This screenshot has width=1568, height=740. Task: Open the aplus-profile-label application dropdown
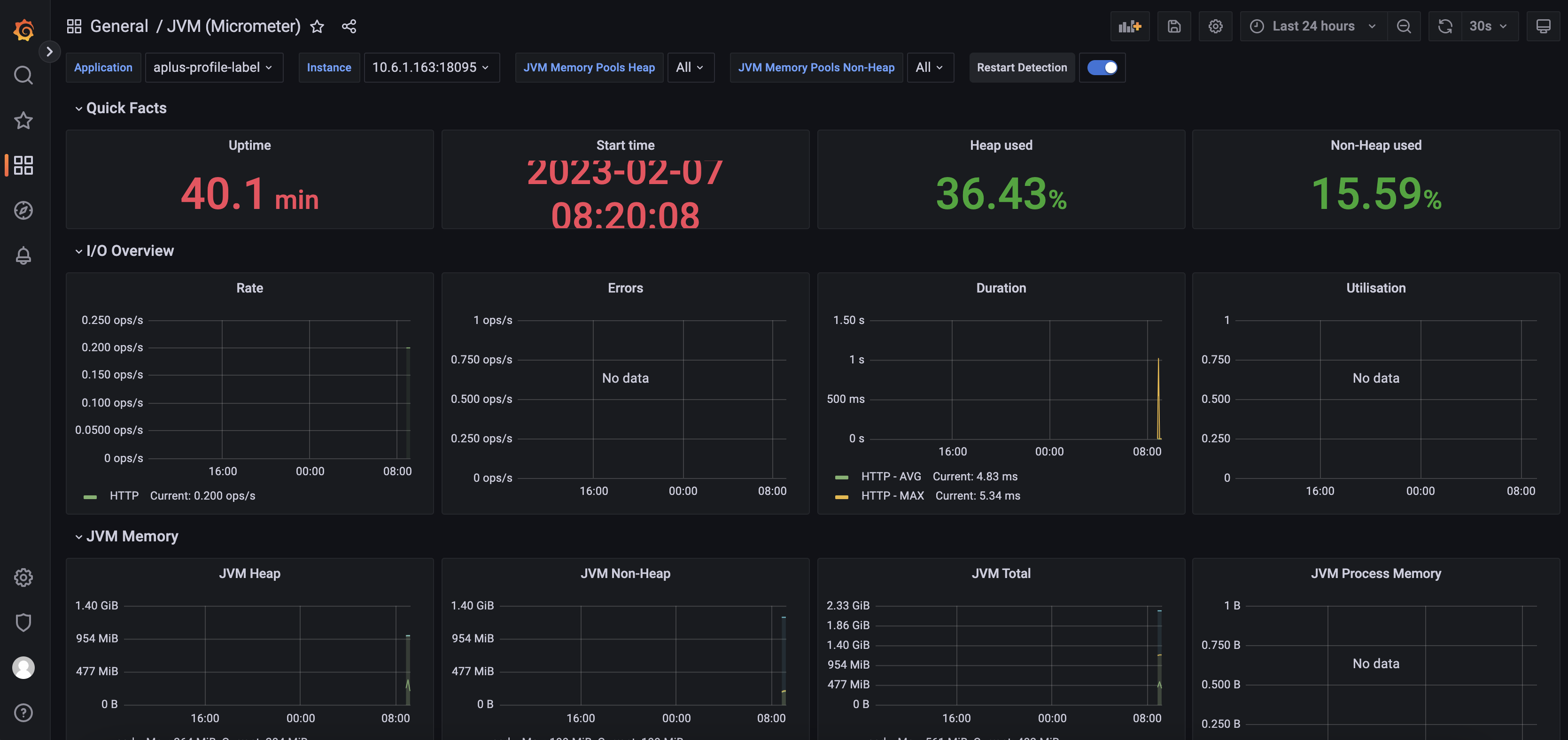click(x=214, y=68)
